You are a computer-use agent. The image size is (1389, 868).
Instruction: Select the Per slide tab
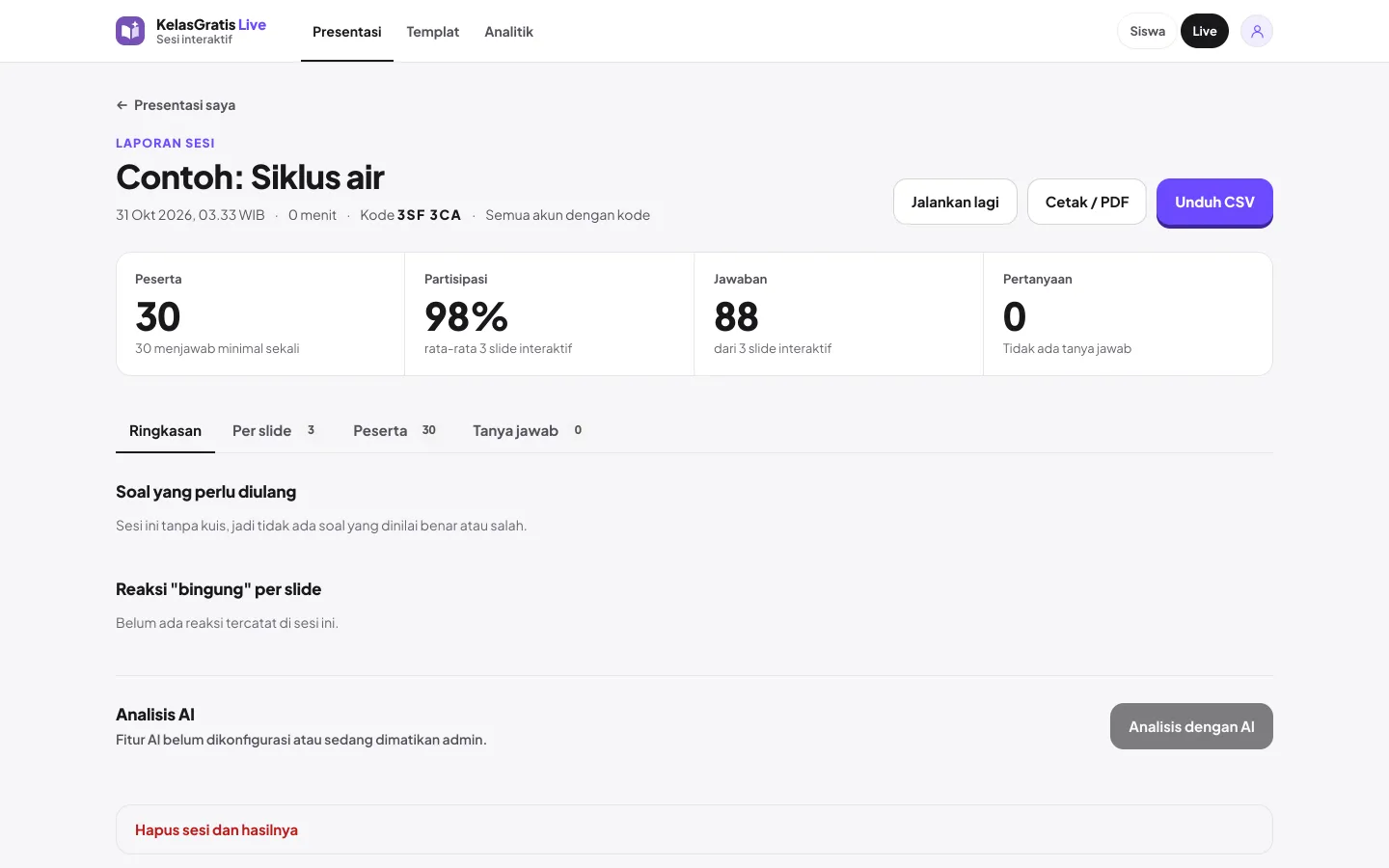point(274,431)
